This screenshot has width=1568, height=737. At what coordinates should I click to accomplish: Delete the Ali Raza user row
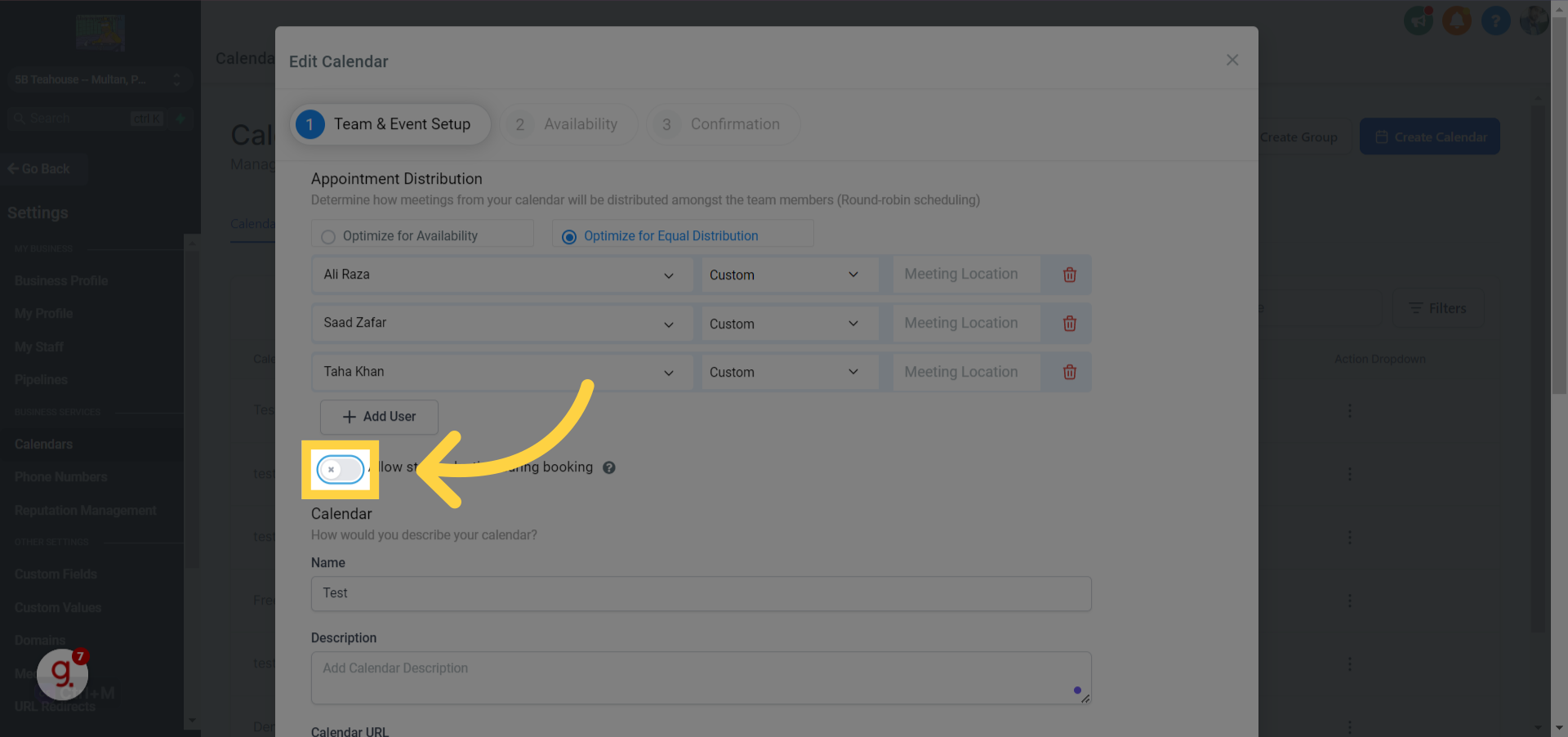click(1069, 275)
